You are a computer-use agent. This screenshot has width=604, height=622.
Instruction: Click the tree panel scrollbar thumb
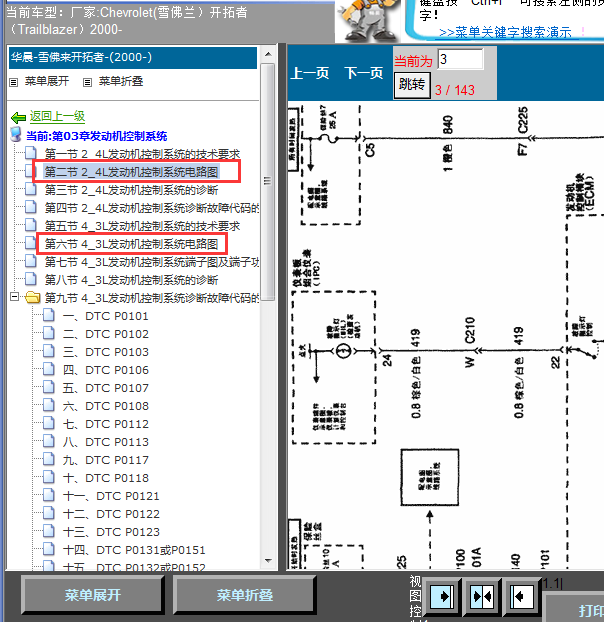coord(268,181)
